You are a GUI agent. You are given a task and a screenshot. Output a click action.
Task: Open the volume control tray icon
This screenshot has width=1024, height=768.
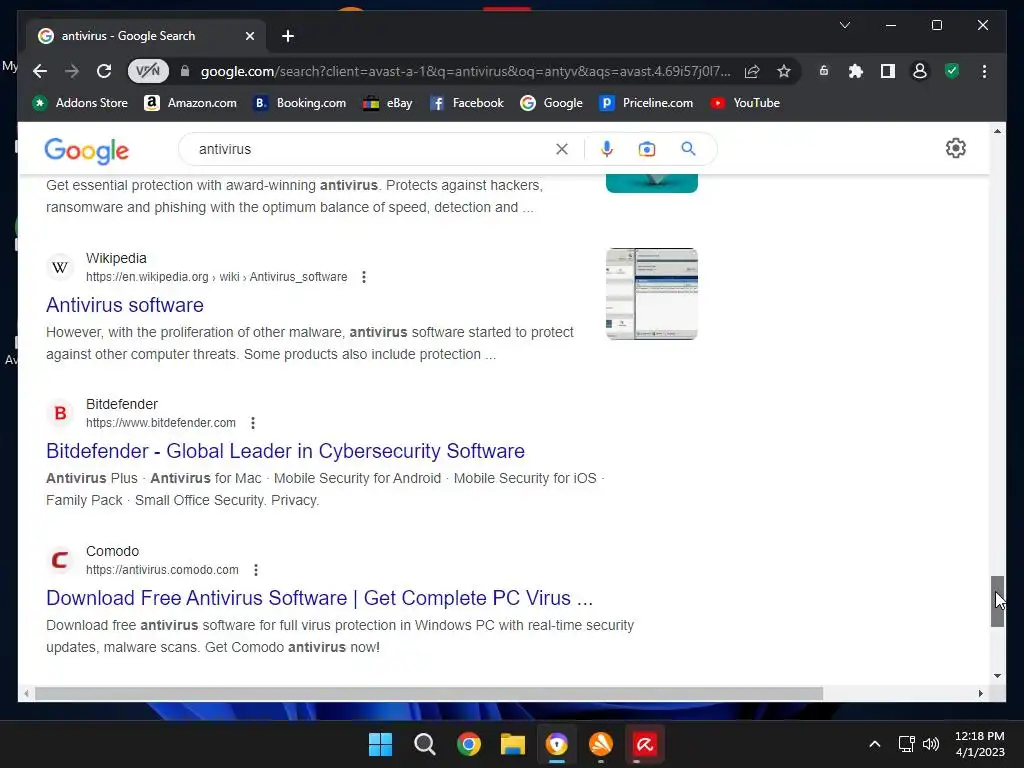pos(931,744)
